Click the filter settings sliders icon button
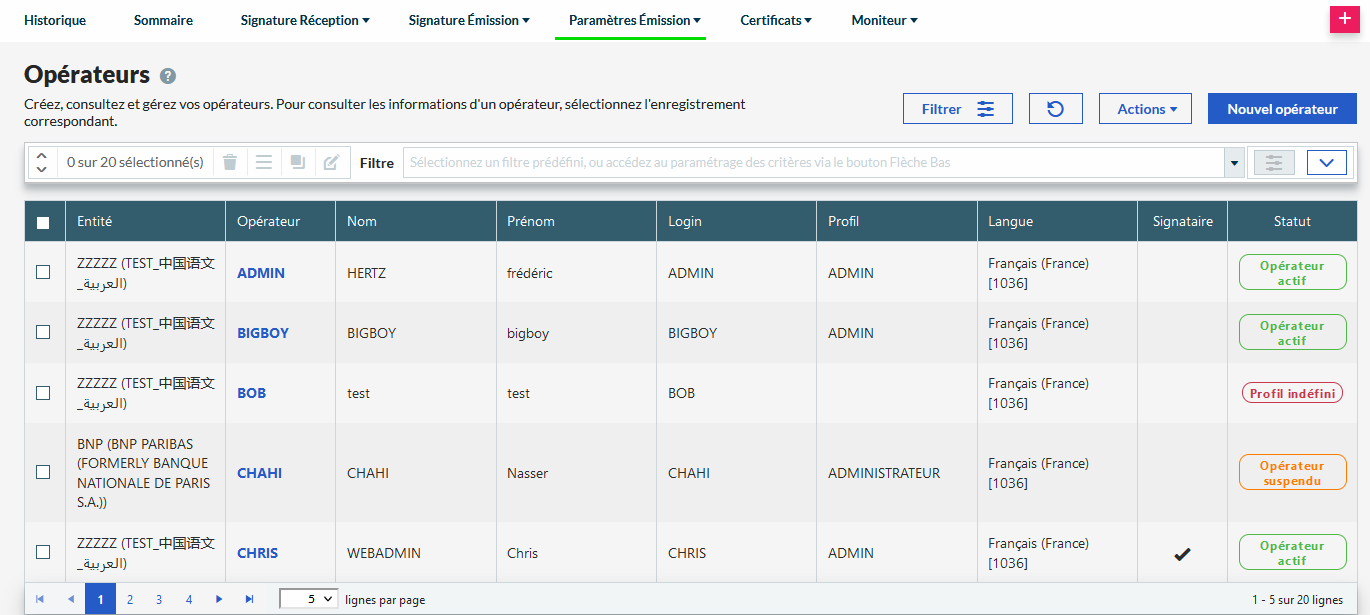 point(1273,162)
